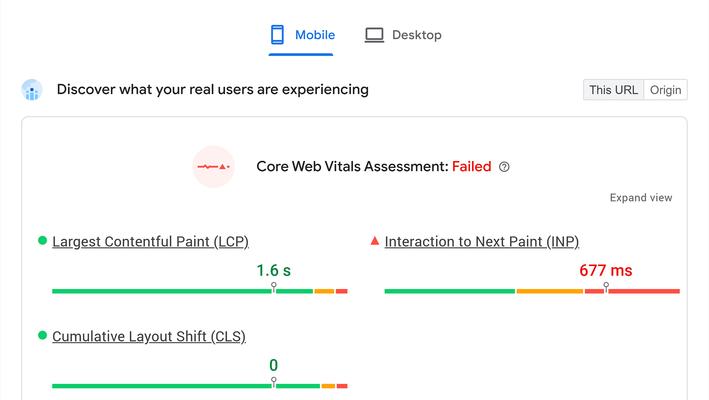Open the Core Web Vitals help question icon
709x400 pixels.
(504, 167)
